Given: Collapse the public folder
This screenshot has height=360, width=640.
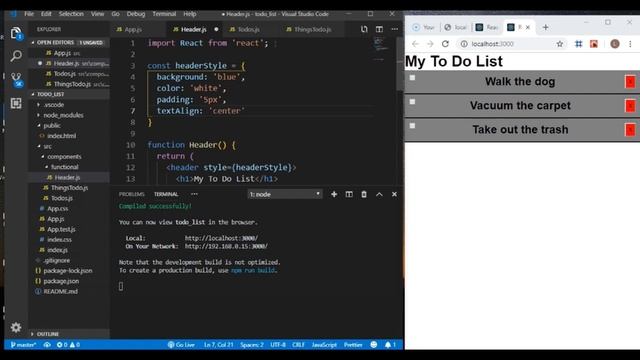Looking at the screenshot, I should (51, 125).
